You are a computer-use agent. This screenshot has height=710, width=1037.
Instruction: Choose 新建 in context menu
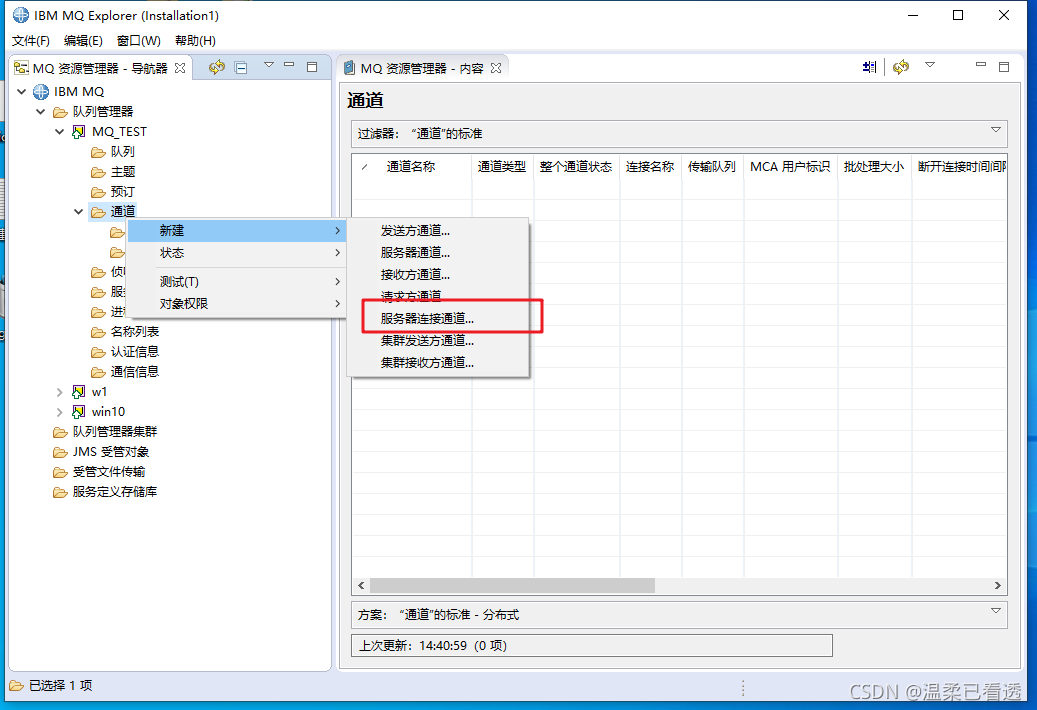237,231
